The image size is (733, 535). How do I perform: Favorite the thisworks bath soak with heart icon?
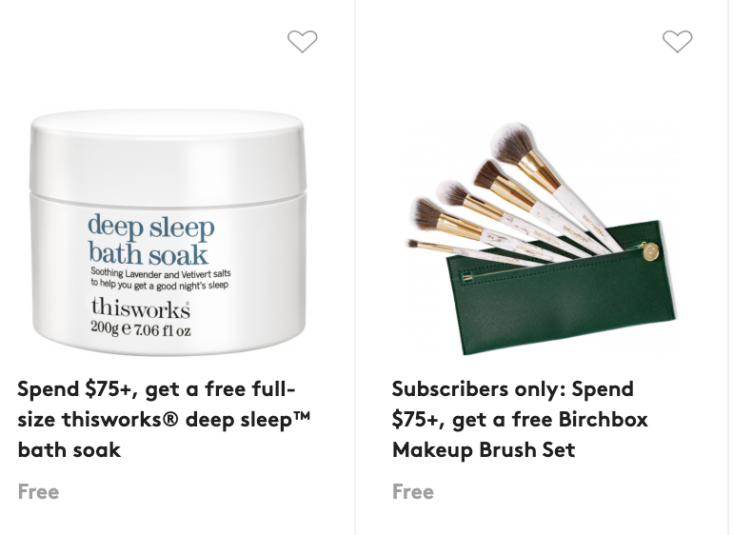click(x=302, y=41)
